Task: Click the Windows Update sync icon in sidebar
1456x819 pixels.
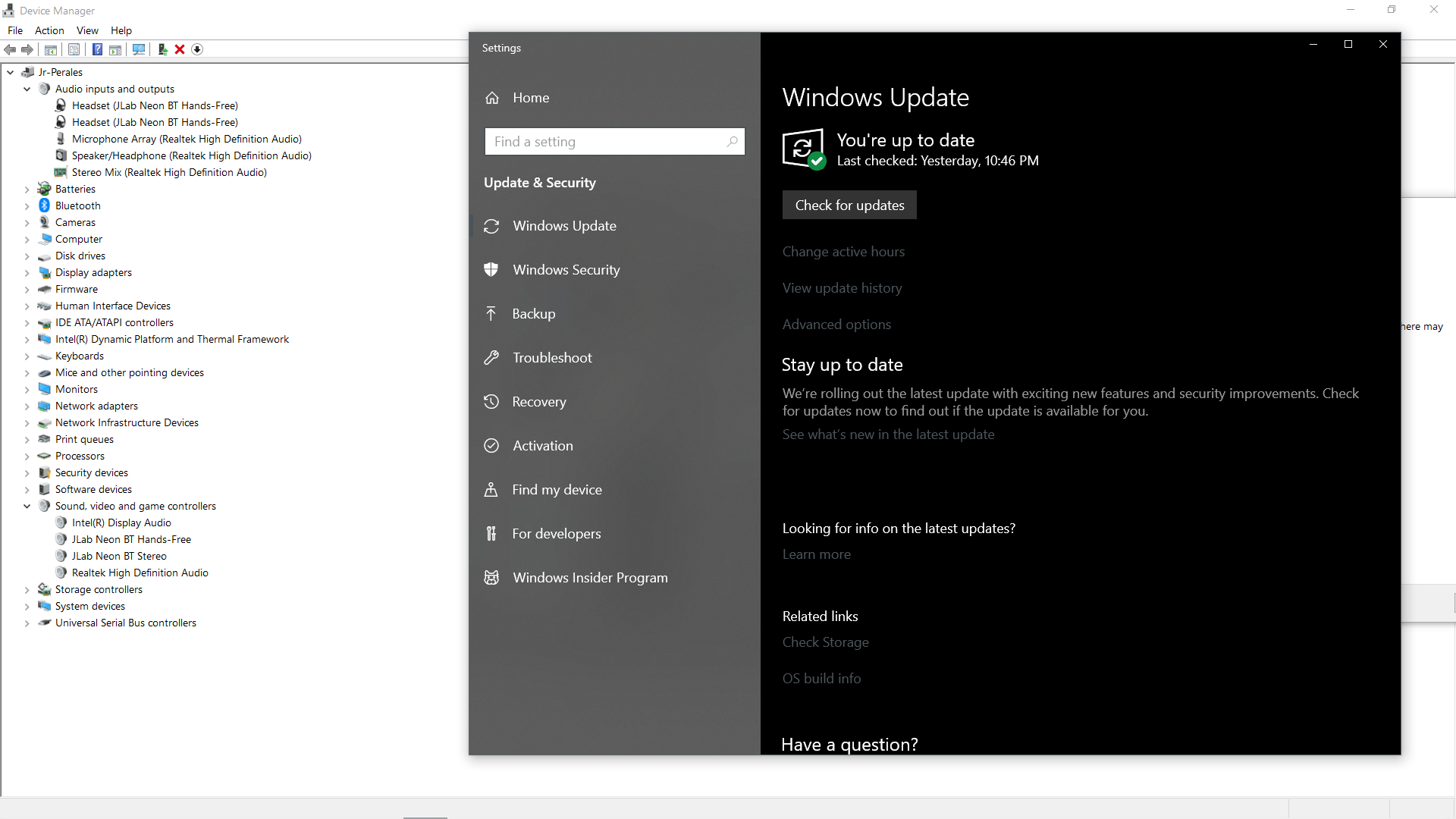Action: [491, 226]
